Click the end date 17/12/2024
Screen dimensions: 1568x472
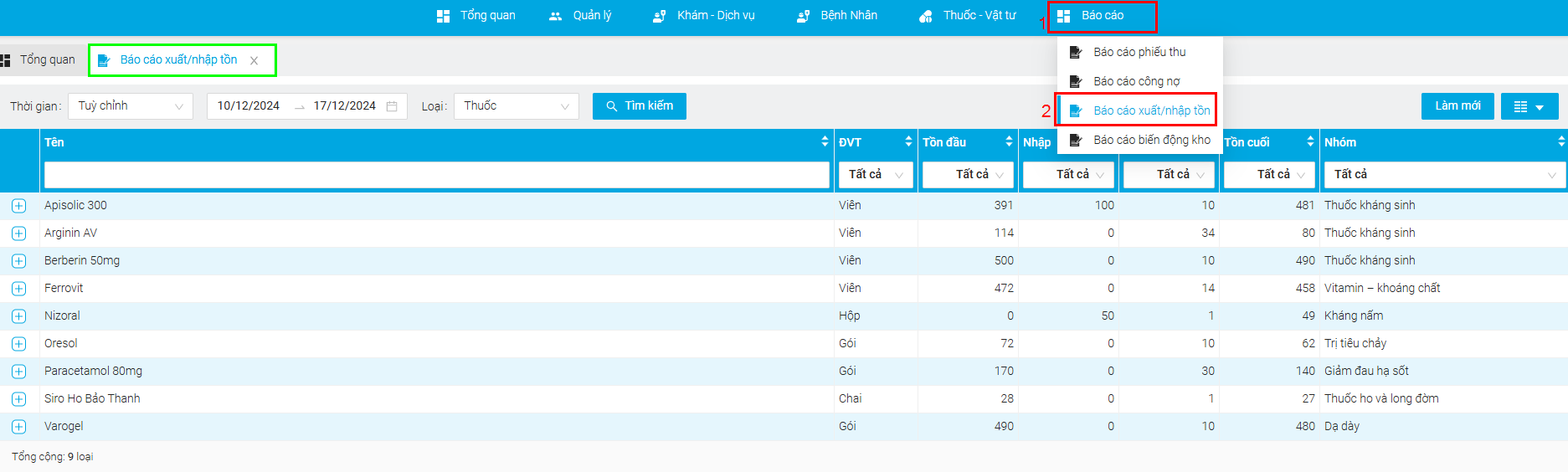click(x=345, y=106)
